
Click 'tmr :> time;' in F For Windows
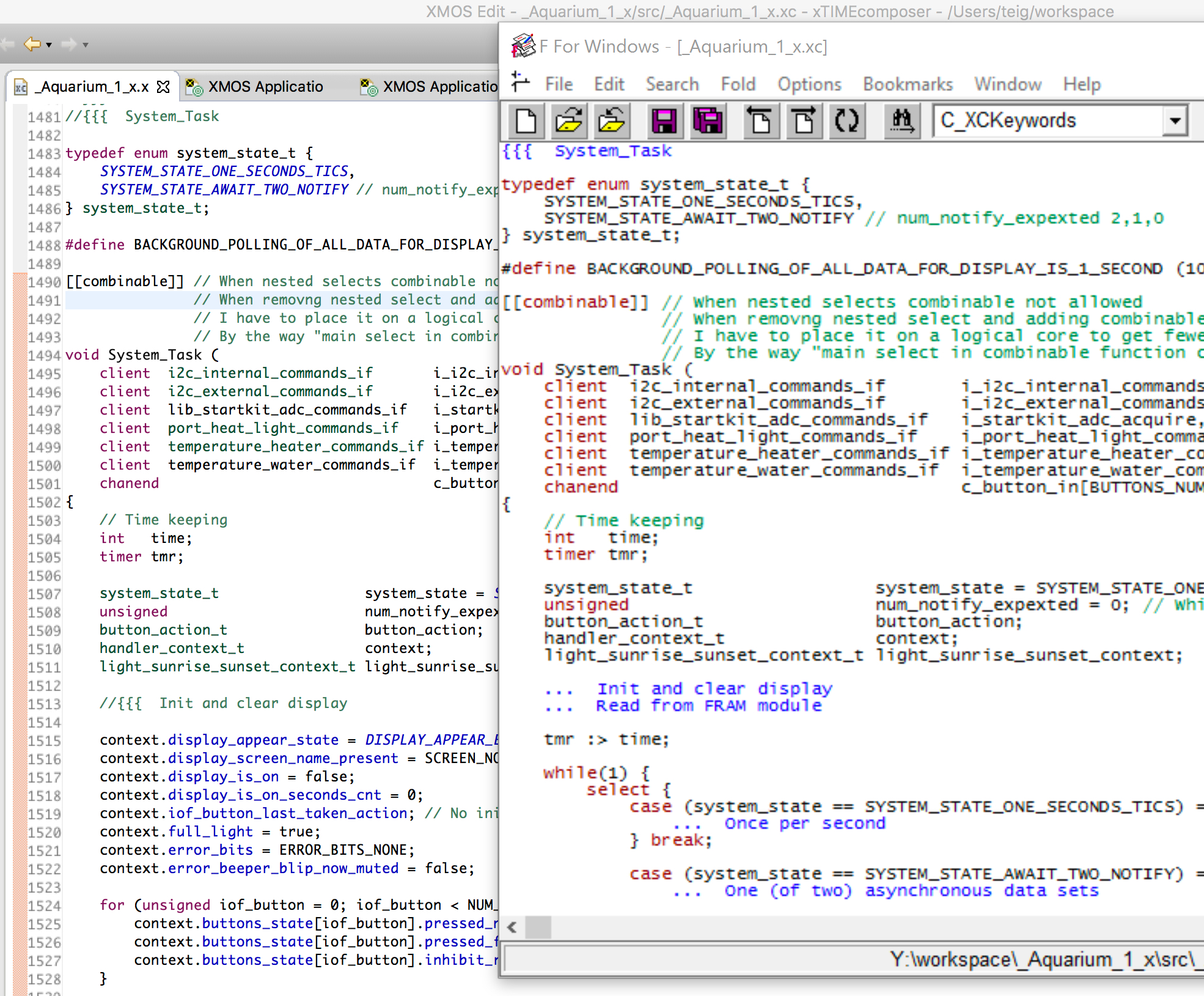606,739
